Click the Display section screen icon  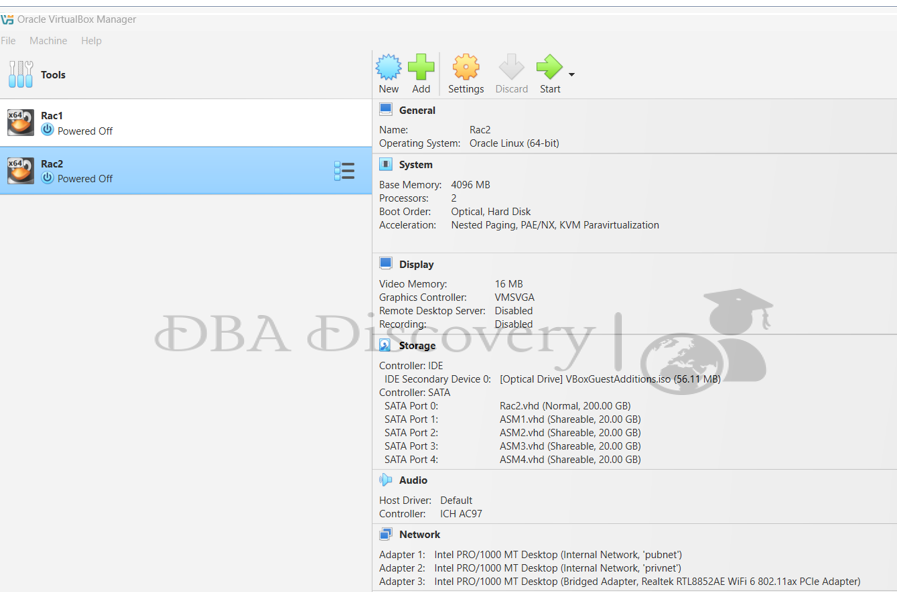click(386, 264)
